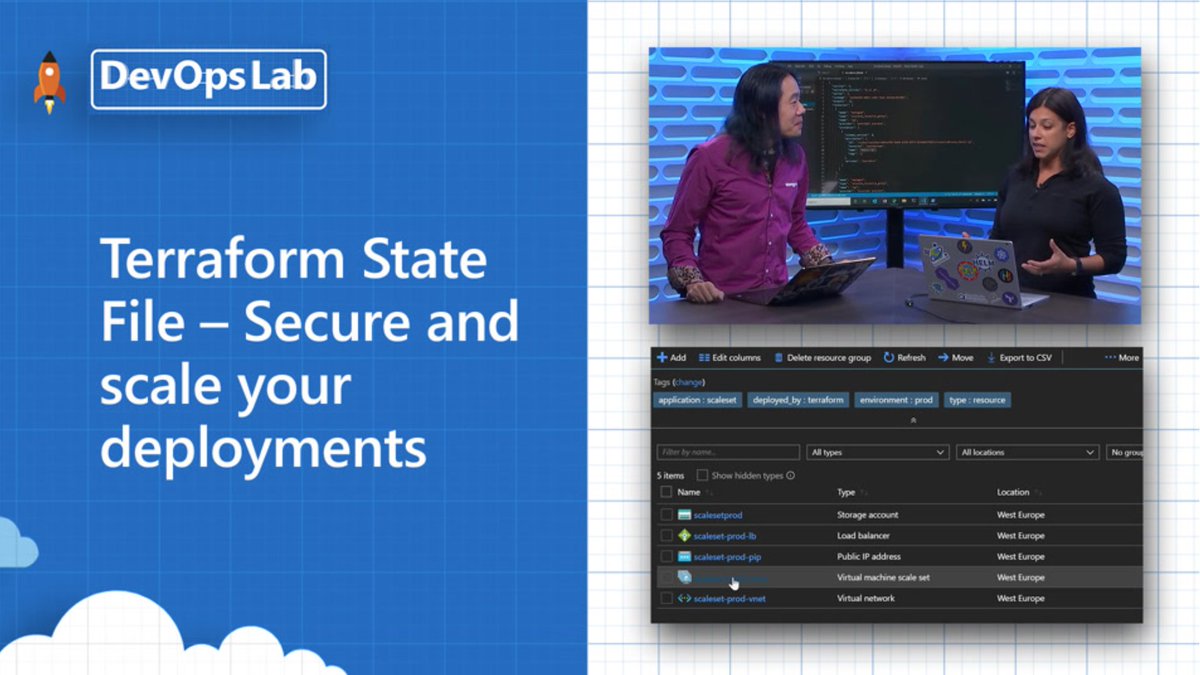Click the 5 items count label

pos(670,476)
